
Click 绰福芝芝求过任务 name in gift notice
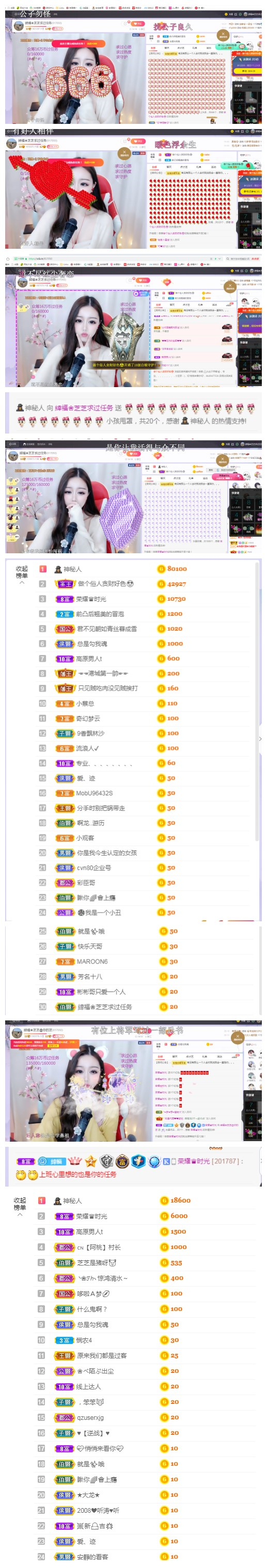pyautogui.click(x=84, y=408)
